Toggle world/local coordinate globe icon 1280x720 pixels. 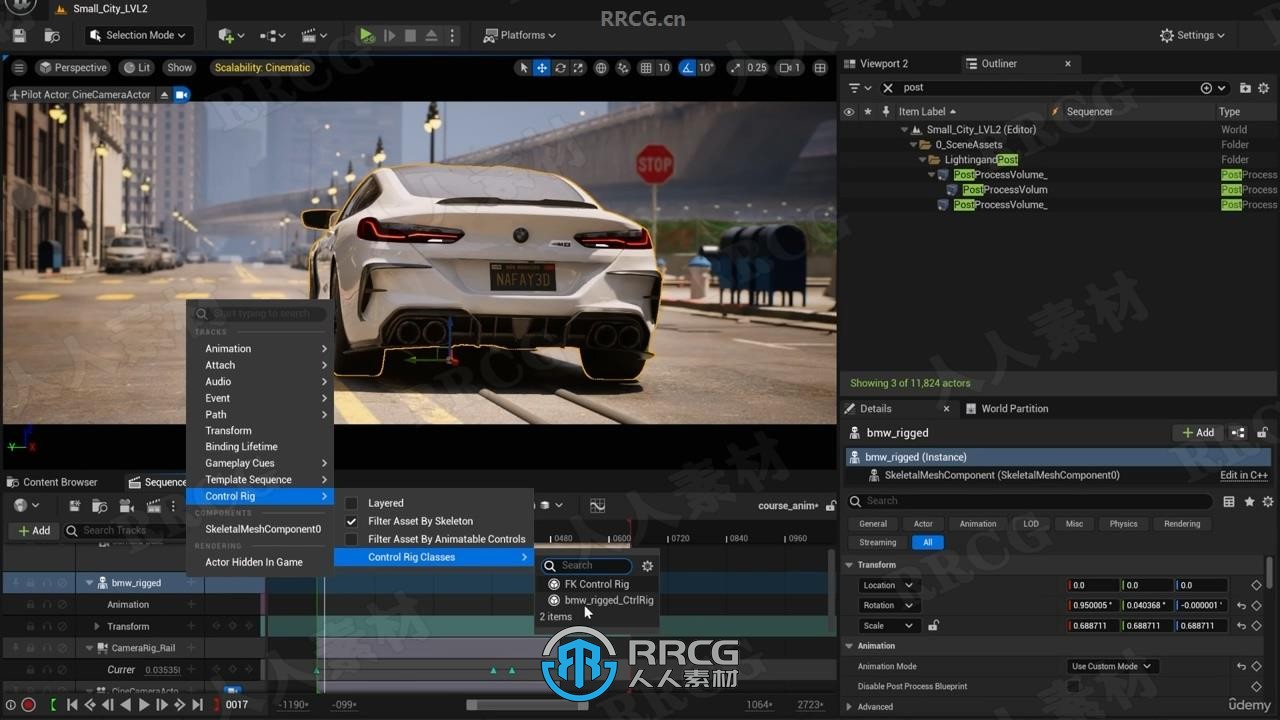point(601,68)
